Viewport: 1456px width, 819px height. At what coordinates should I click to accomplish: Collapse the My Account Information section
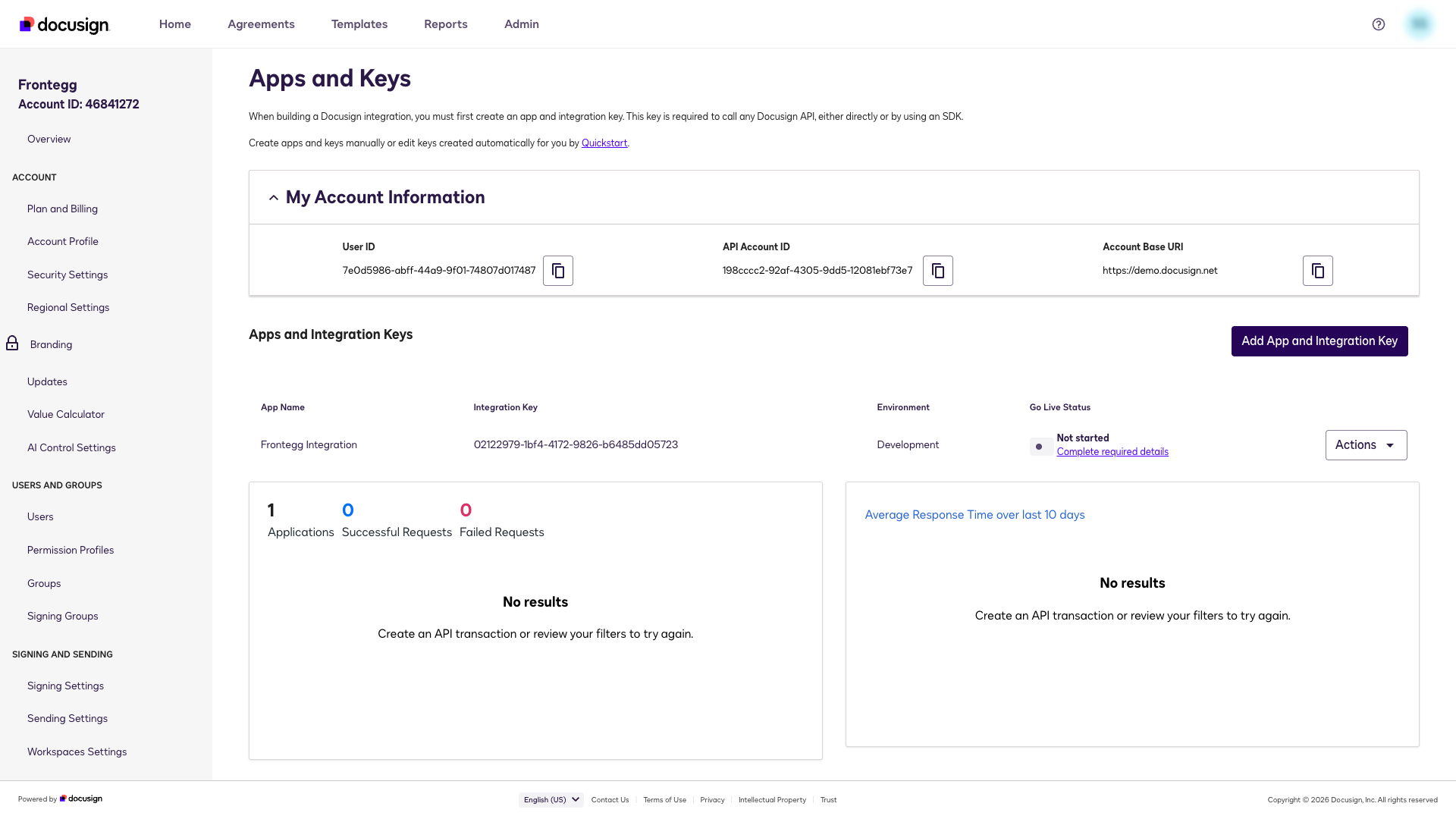coord(274,198)
